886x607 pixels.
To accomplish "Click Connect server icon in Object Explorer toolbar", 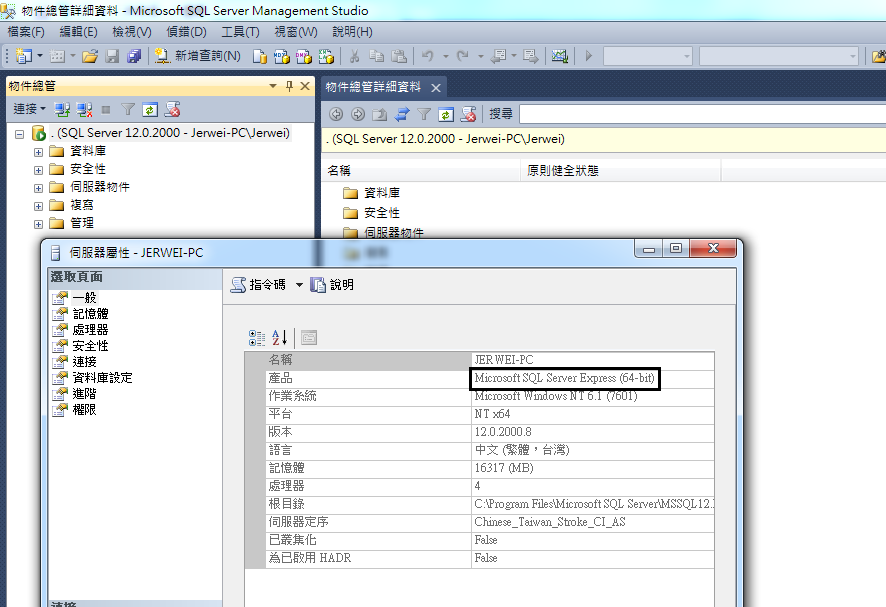I will [62, 110].
